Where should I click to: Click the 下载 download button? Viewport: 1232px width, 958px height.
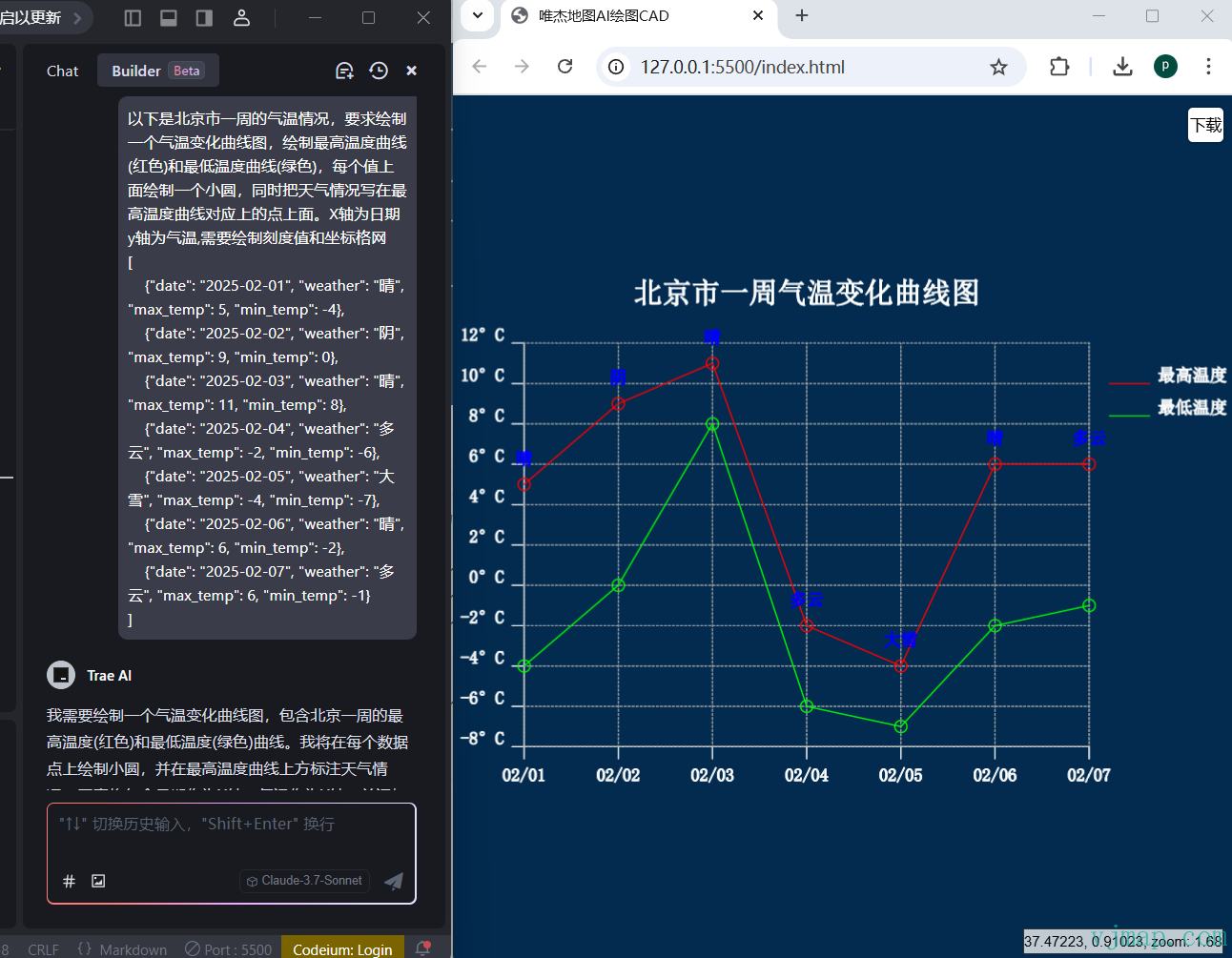point(1205,125)
